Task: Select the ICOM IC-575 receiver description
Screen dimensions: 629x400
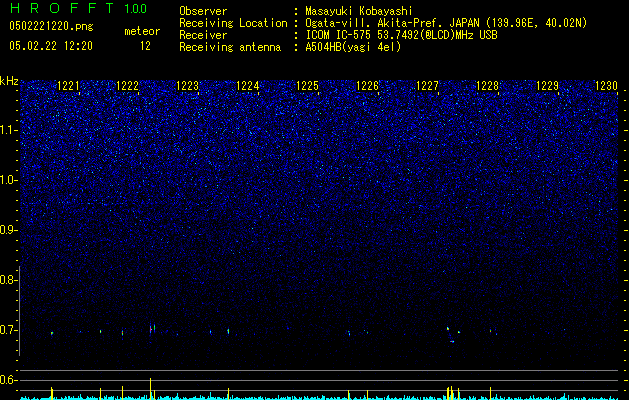Action: (x=401, y=35)
